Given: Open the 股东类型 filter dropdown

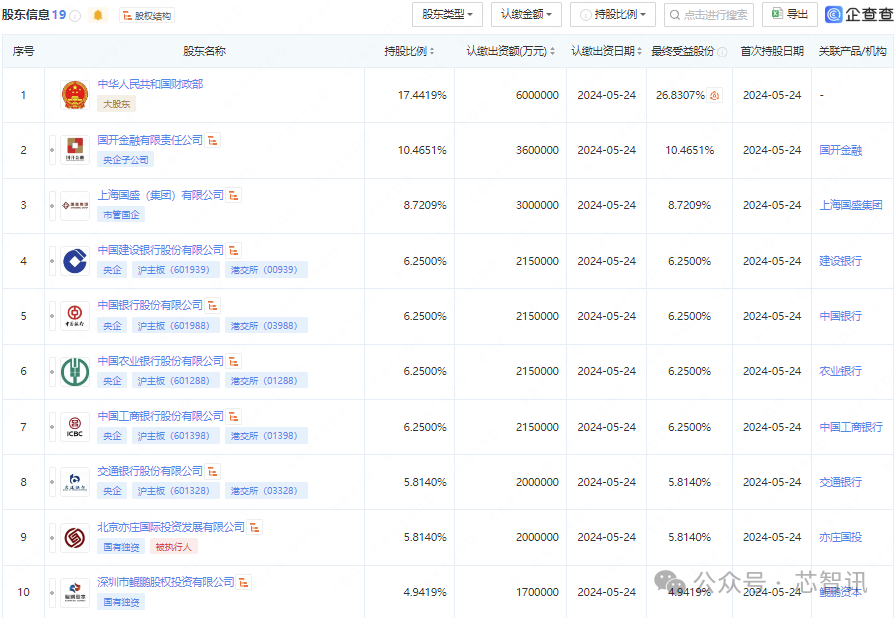Looking at the screenshot, I should coord(446,14).
